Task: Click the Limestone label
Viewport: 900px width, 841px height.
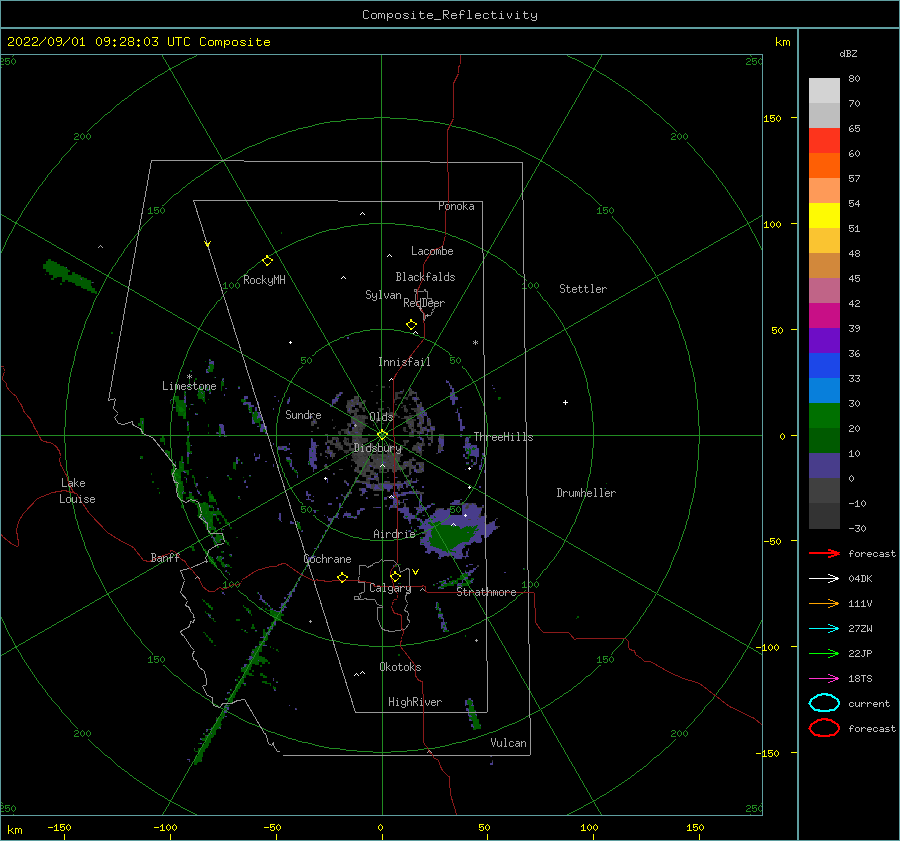Action: [189, 386]
